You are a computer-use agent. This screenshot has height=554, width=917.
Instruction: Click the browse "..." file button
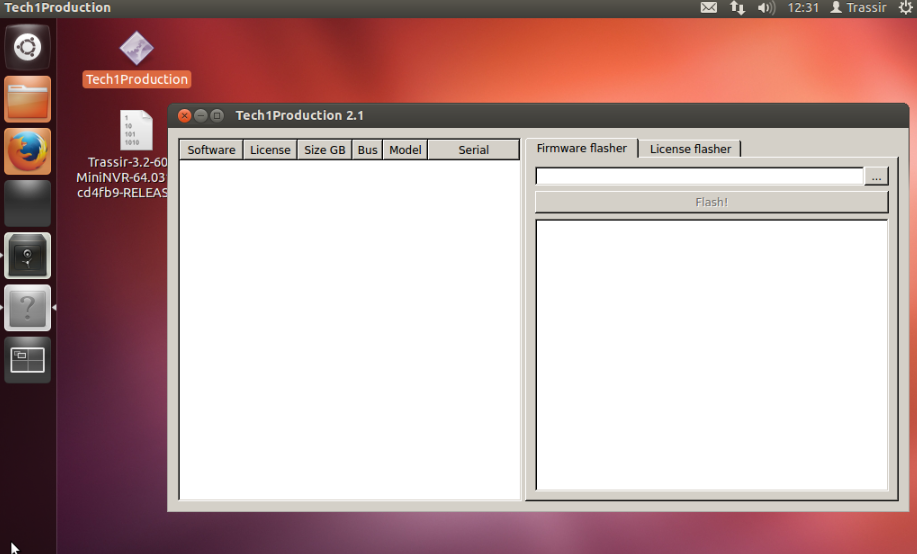(x=876, y=177)
